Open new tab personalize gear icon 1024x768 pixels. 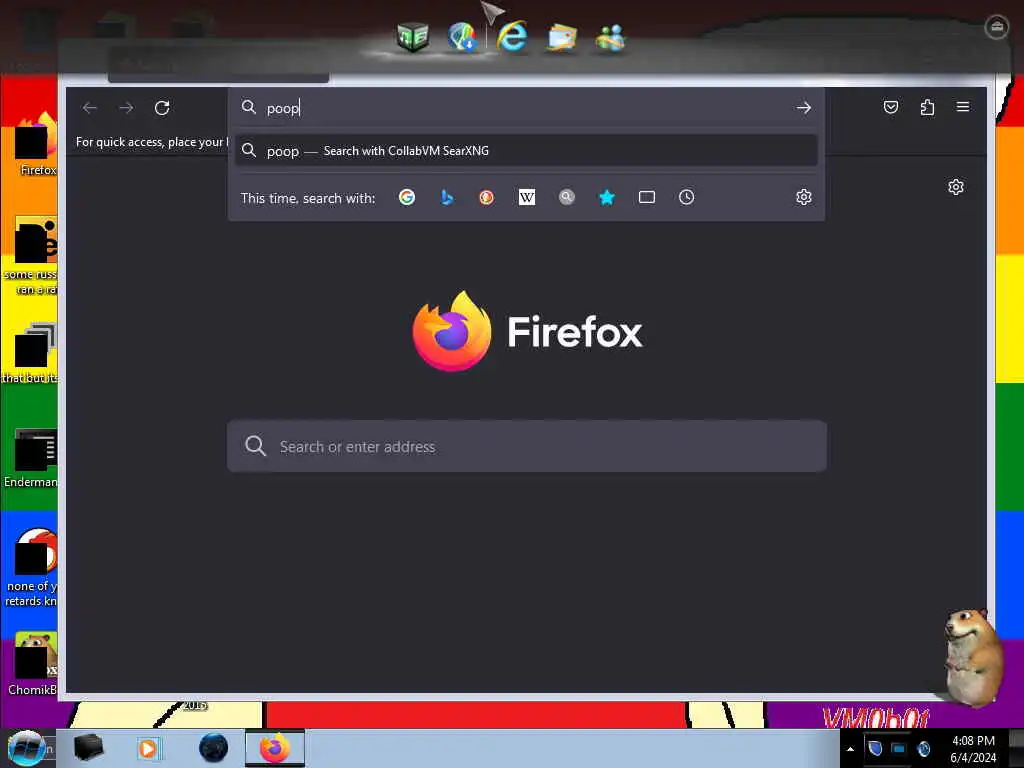956,187
